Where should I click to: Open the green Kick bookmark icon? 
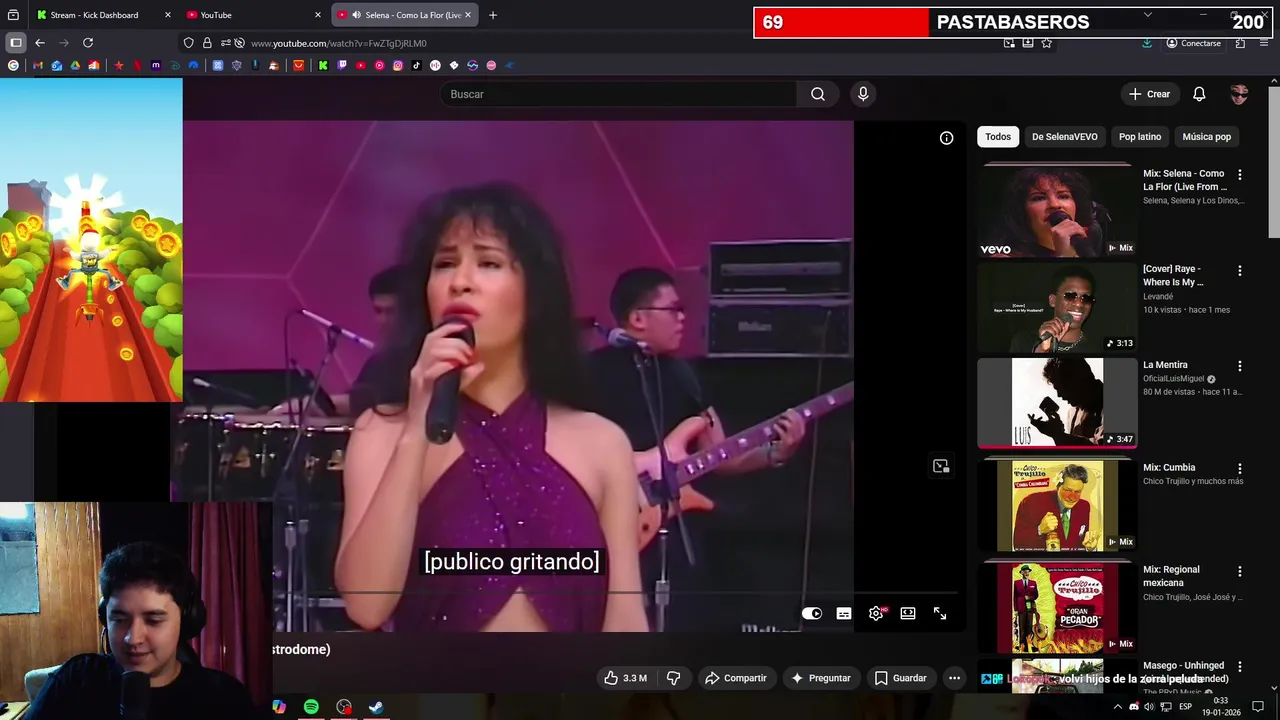coord(323,65)
